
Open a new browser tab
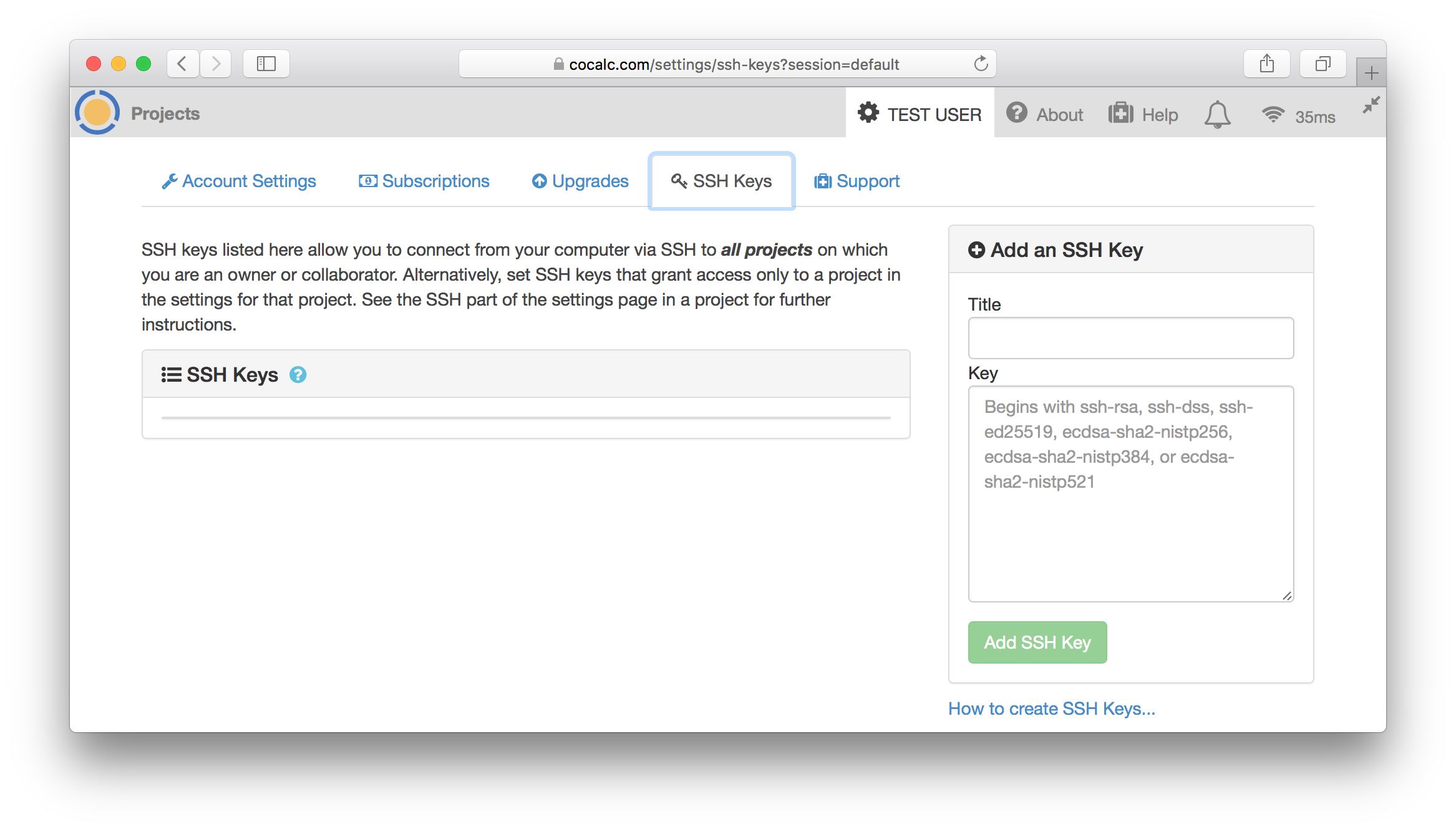pyautogui.click(x=1371, y=74)
